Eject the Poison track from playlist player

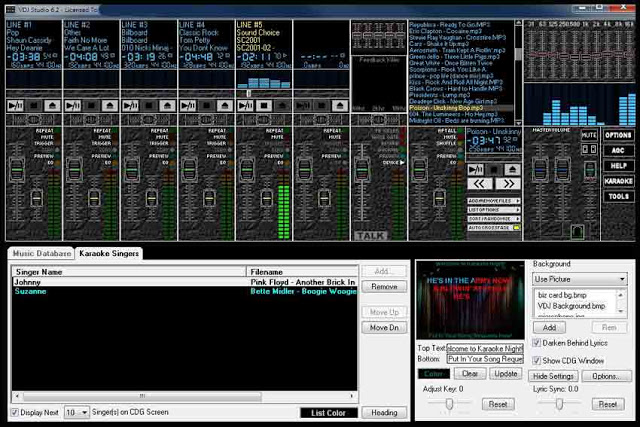[x=513, y=169]
